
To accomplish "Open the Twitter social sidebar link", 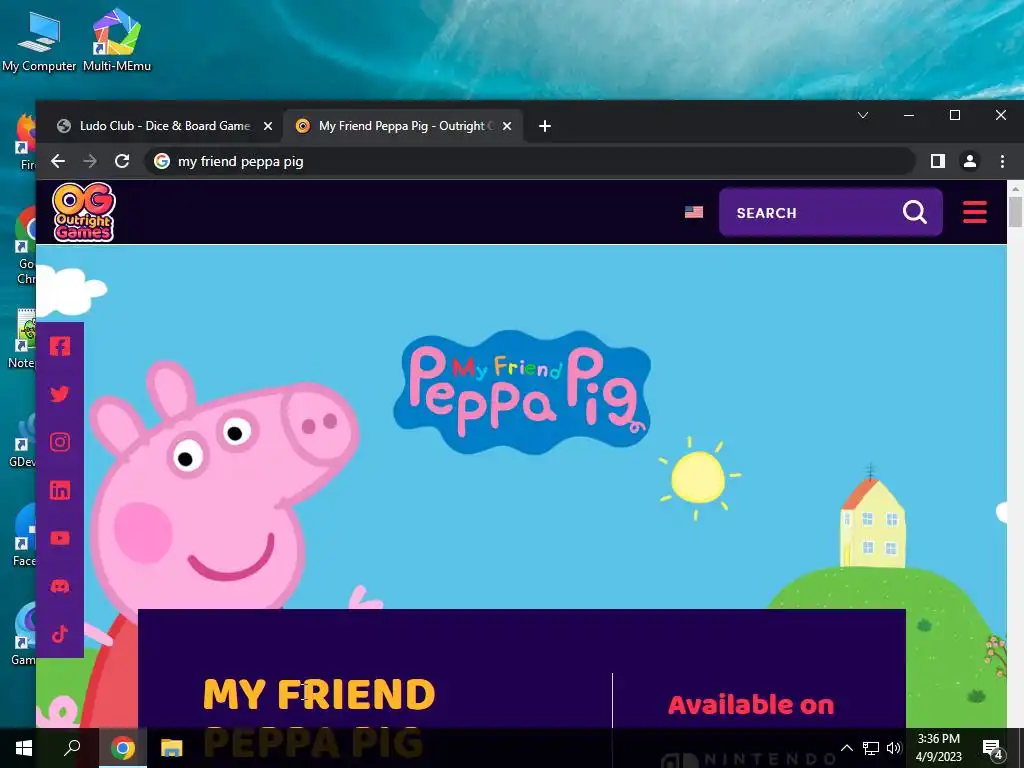I will (x=60, y=394).
